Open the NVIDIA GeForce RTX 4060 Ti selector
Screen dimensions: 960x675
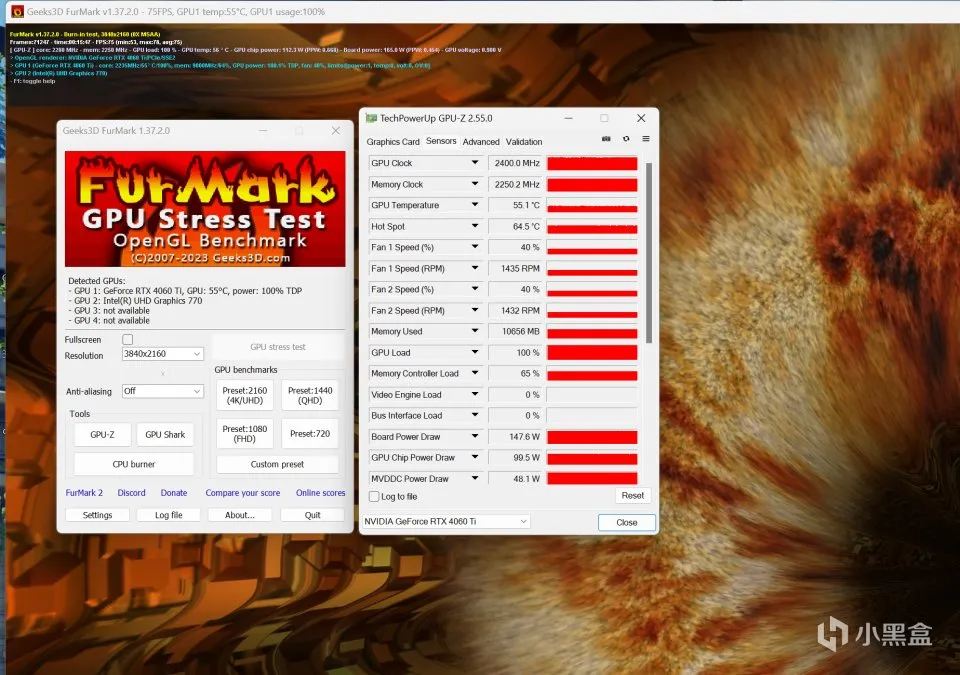coord(446,521)
